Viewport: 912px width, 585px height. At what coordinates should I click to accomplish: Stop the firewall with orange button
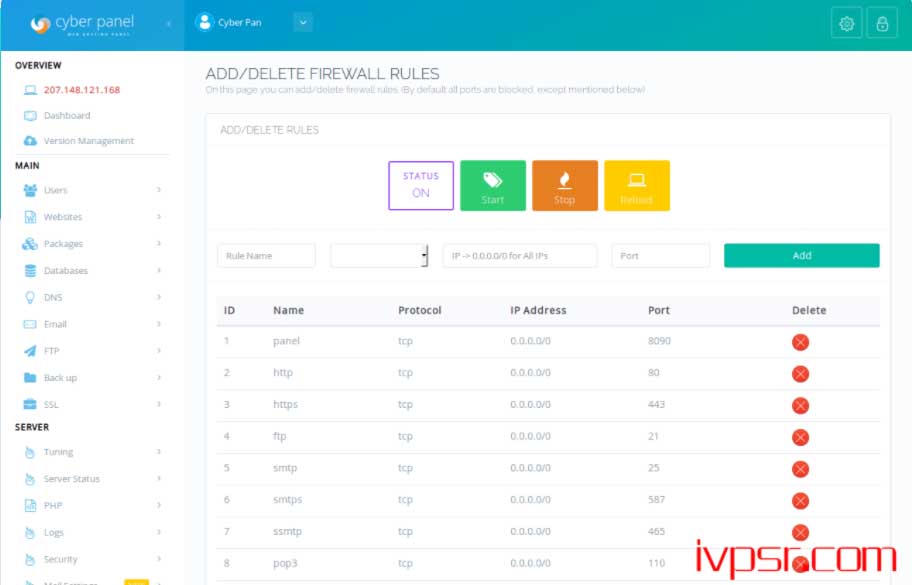click(565, 186)
